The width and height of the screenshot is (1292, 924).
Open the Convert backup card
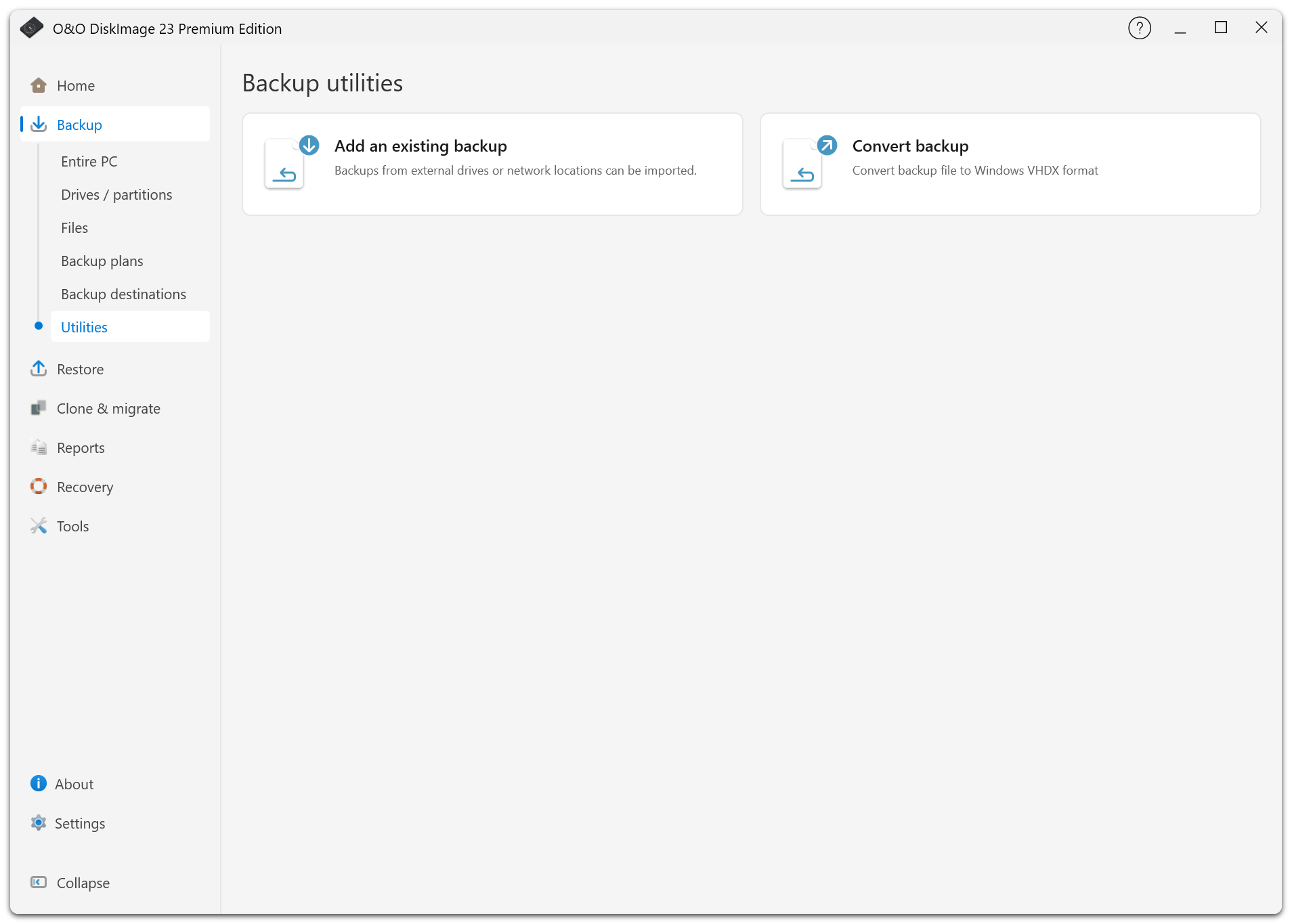(1010, 164)
